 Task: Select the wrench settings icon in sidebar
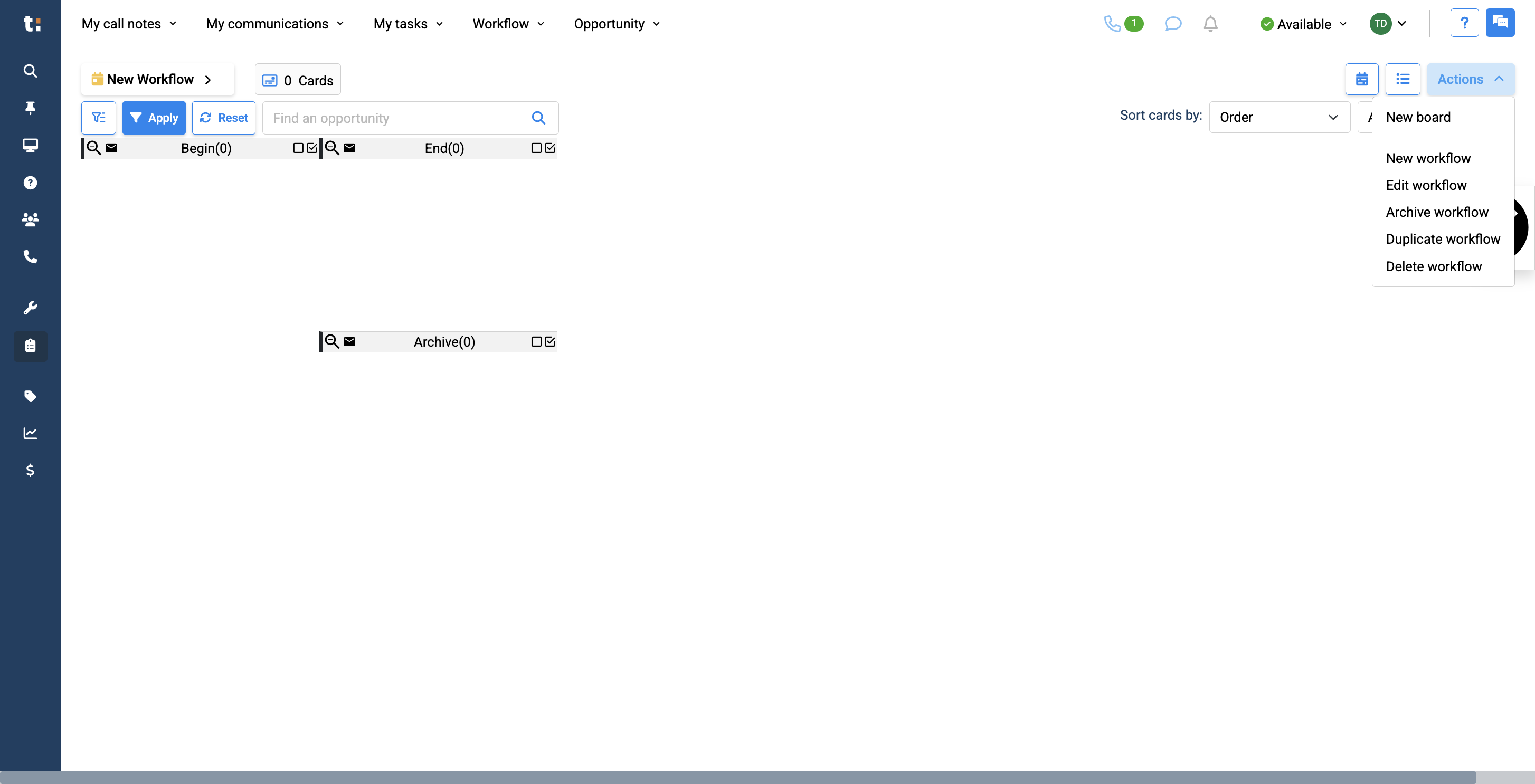coord(30,307)
